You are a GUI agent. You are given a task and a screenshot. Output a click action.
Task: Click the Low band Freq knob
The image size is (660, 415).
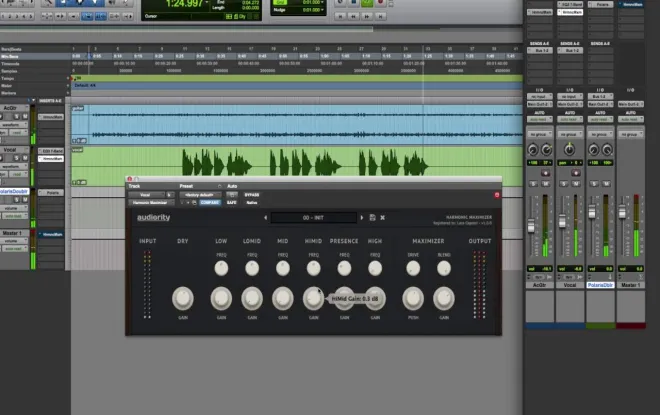pyautogui.click(x=221, y=268)
